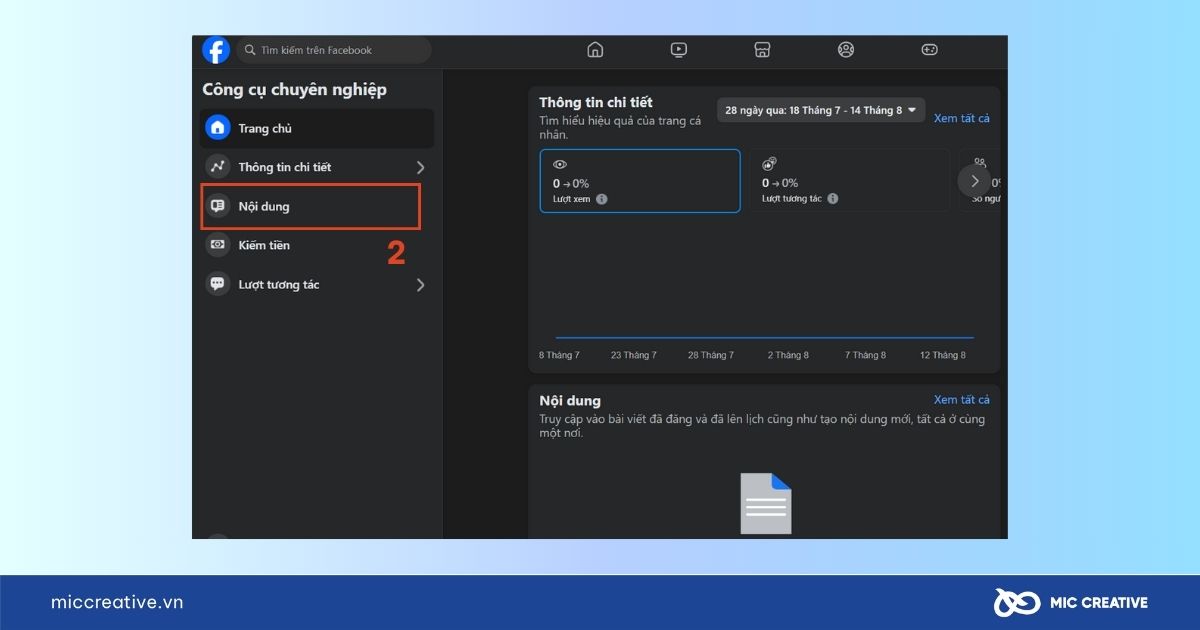Select the Lượt tương tác metric card

click(x=850, y=181)
